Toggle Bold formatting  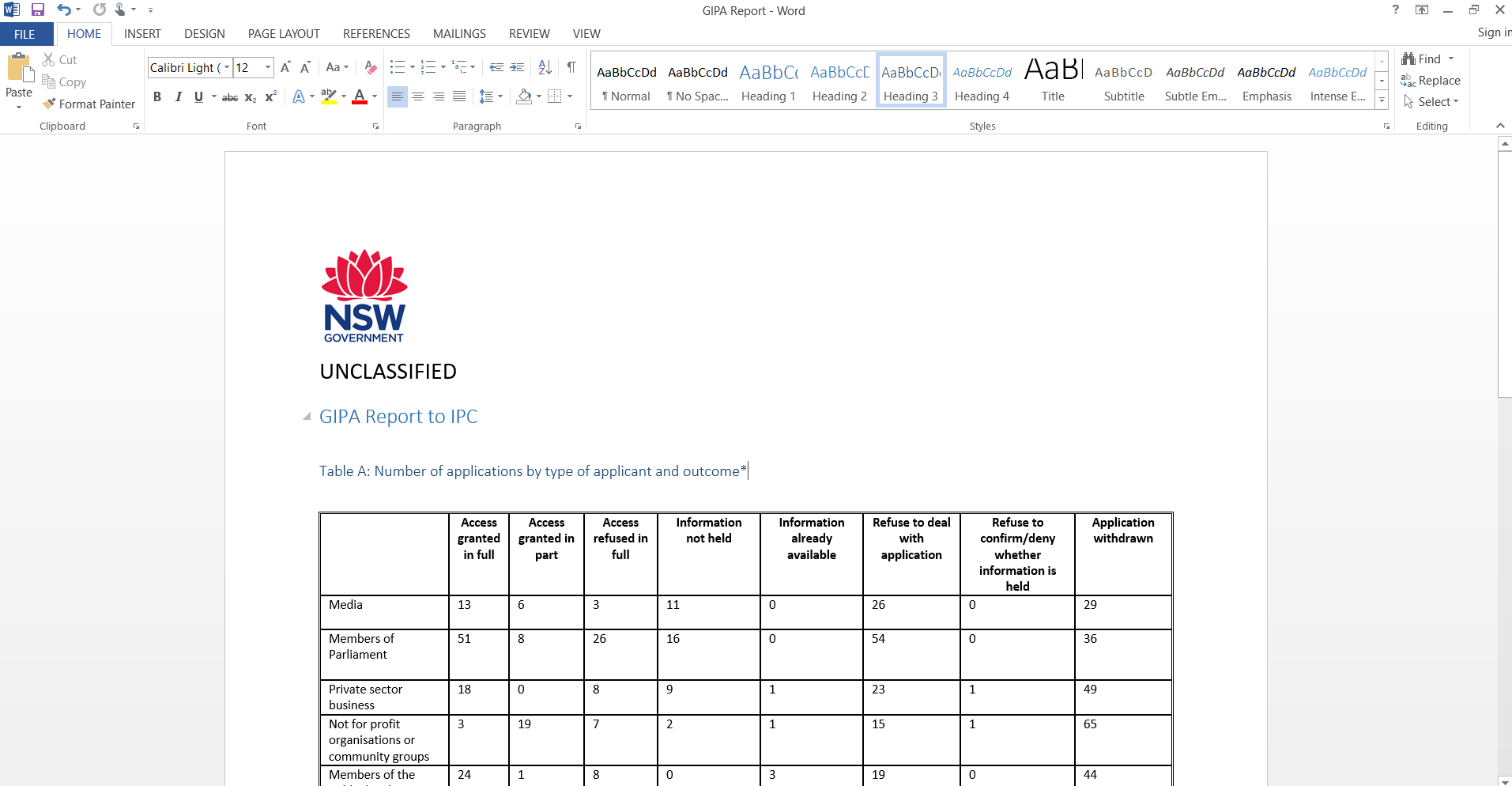point(157,96)
